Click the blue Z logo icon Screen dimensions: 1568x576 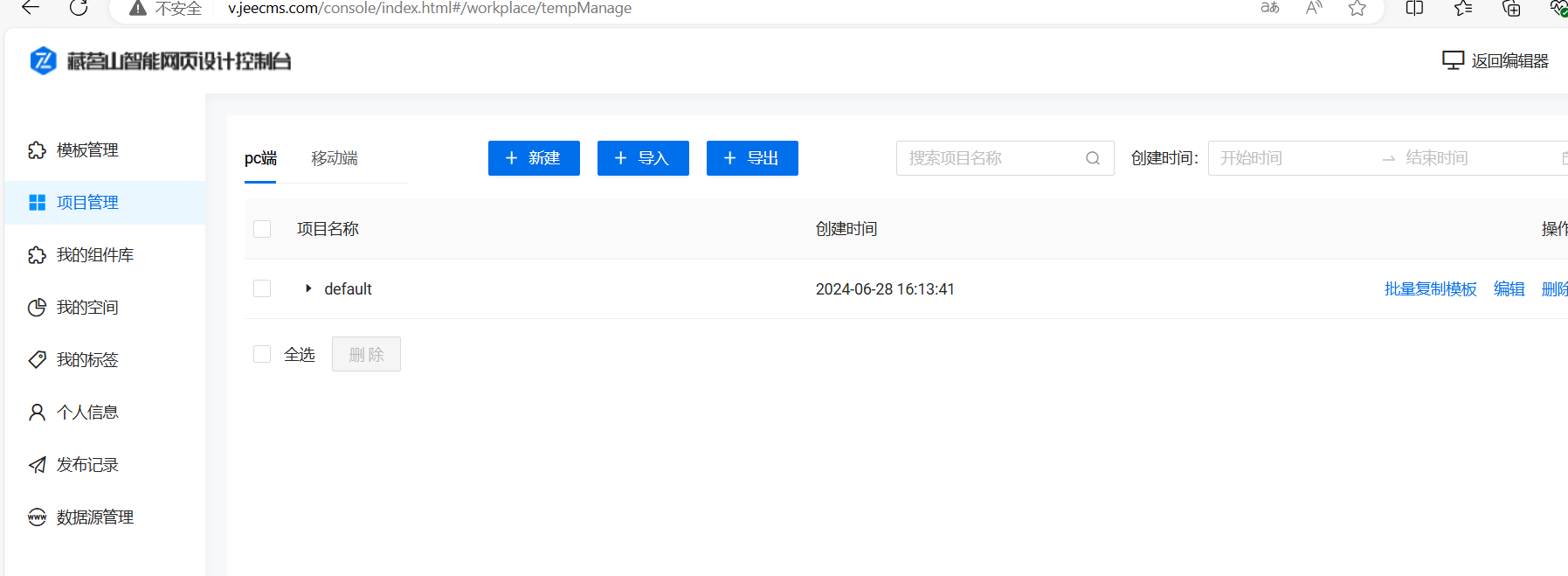(43, 60)
